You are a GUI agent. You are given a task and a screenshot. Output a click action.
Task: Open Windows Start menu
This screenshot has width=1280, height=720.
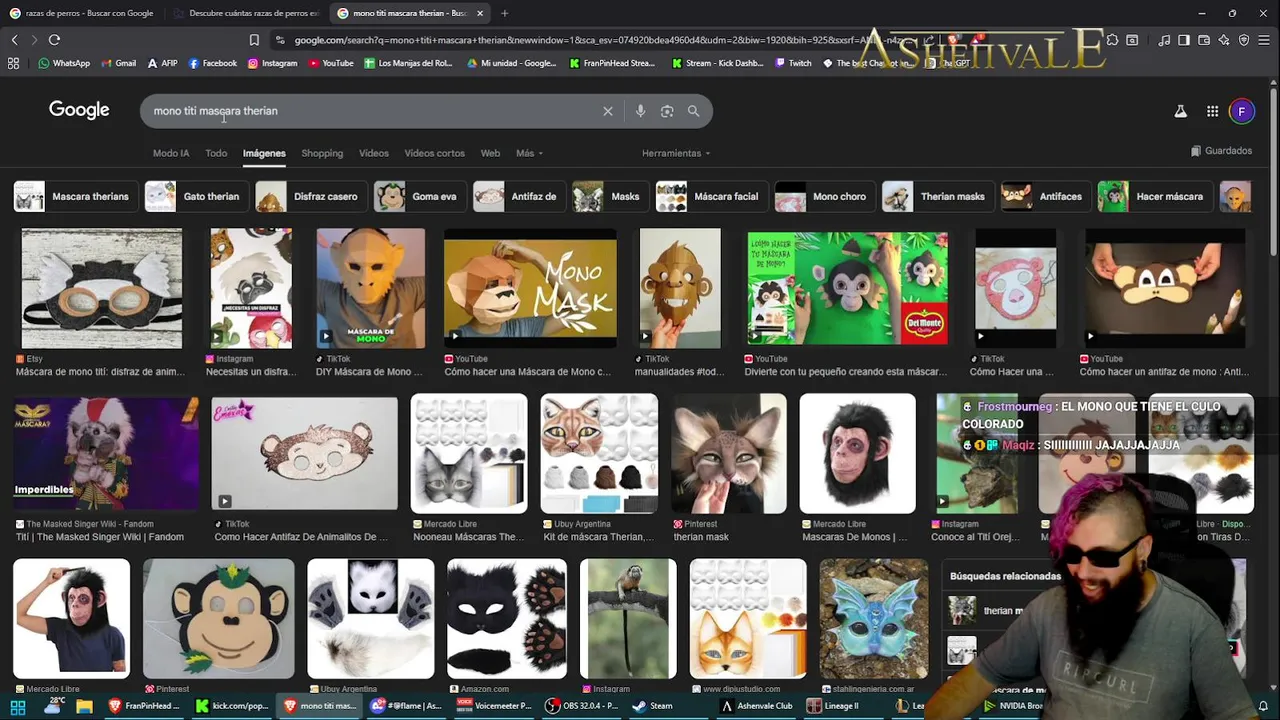(x=18, y=706)
